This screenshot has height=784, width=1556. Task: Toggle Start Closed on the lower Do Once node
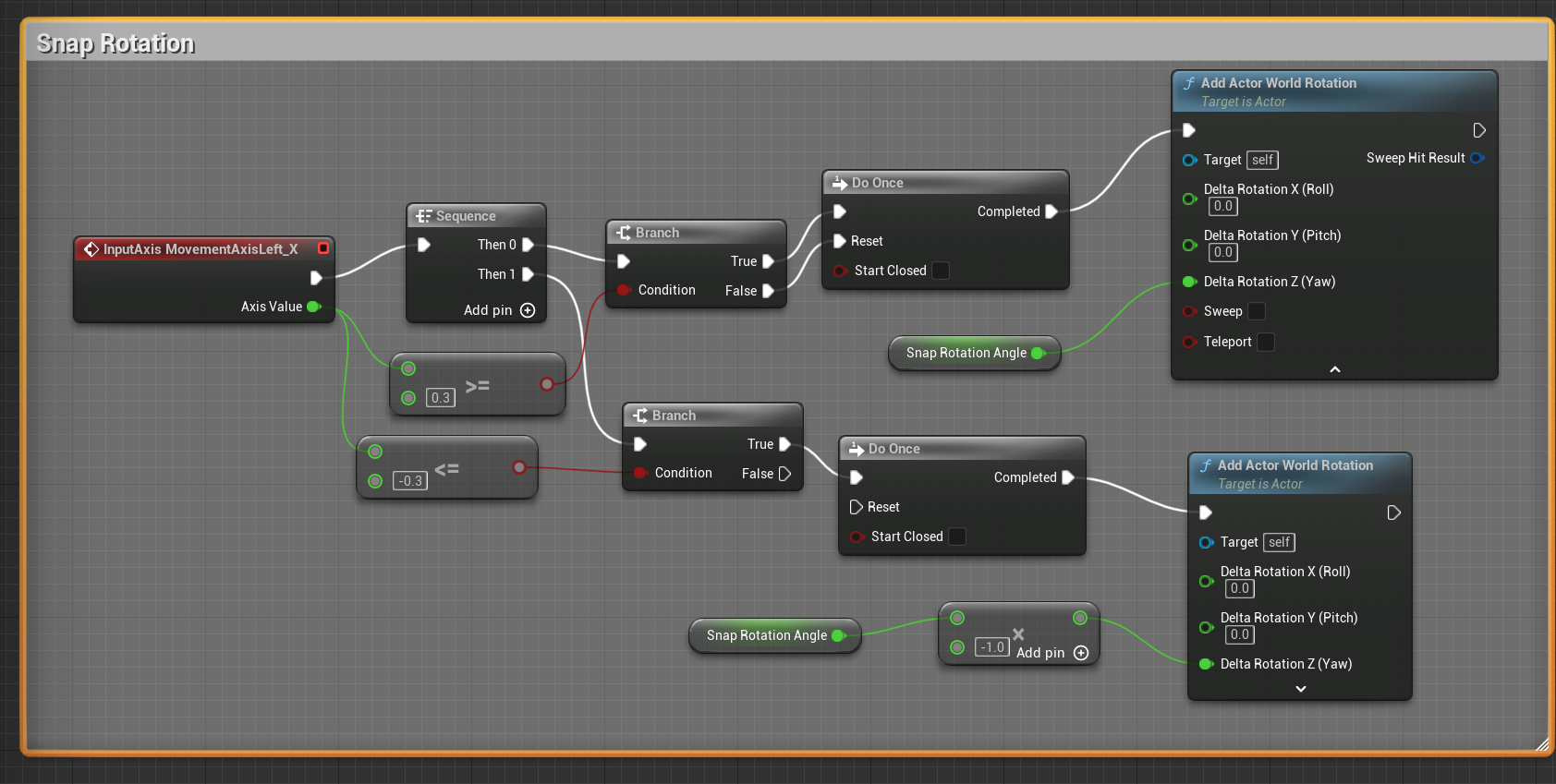[957, 537]
